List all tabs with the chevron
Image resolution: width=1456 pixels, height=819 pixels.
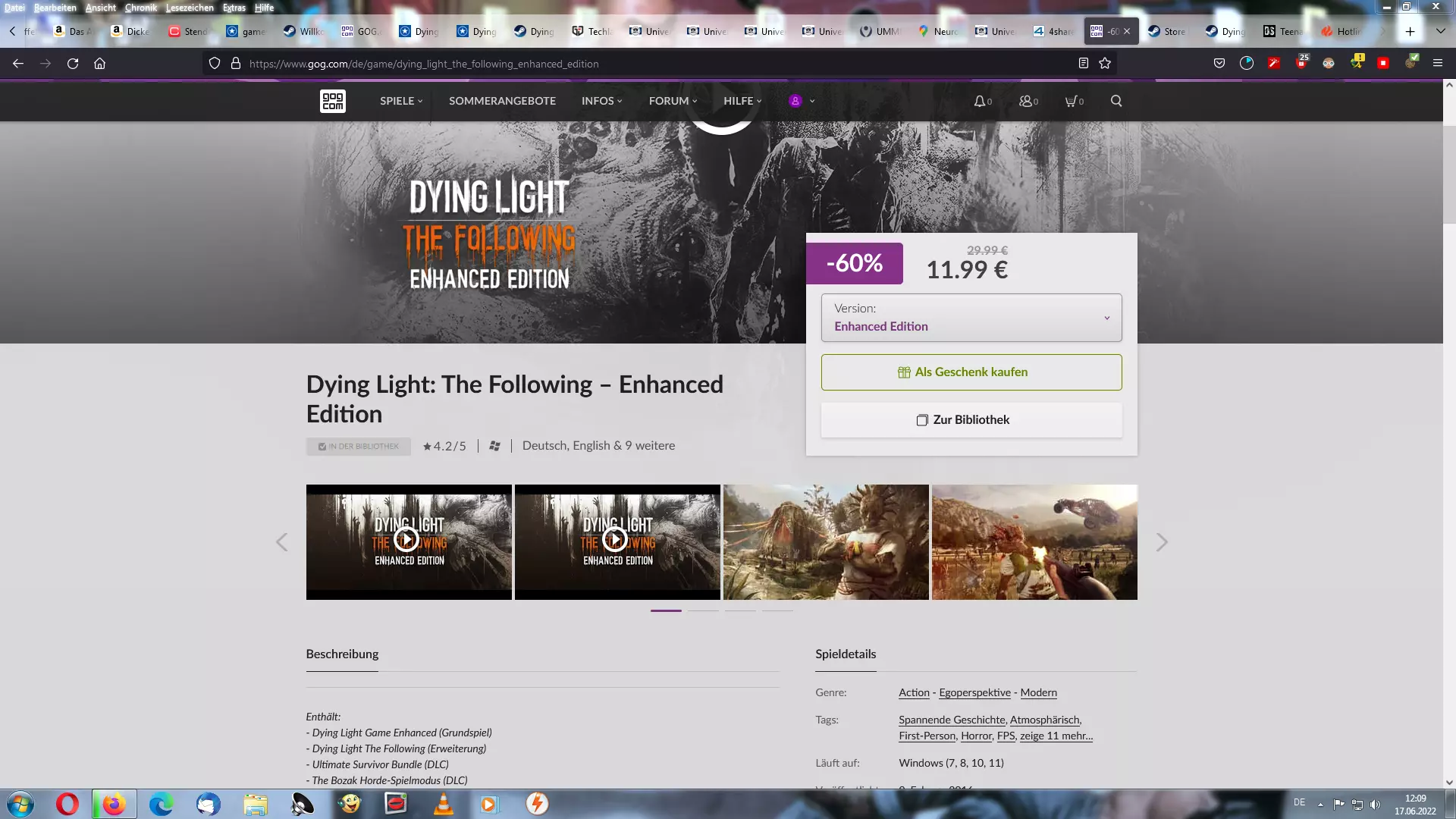pyautogui.click(x=1440, y=31)
